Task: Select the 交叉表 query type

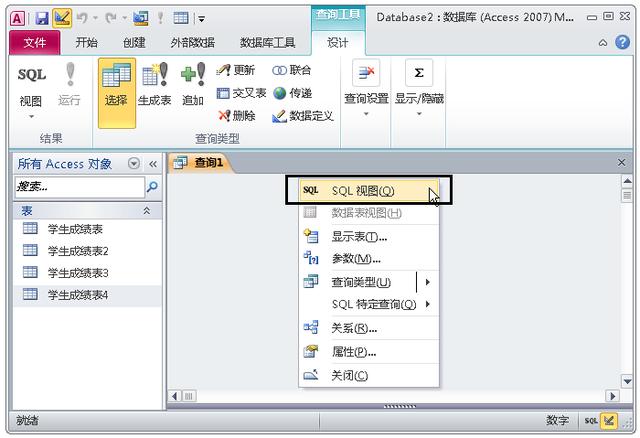Action: coord(241,93)
